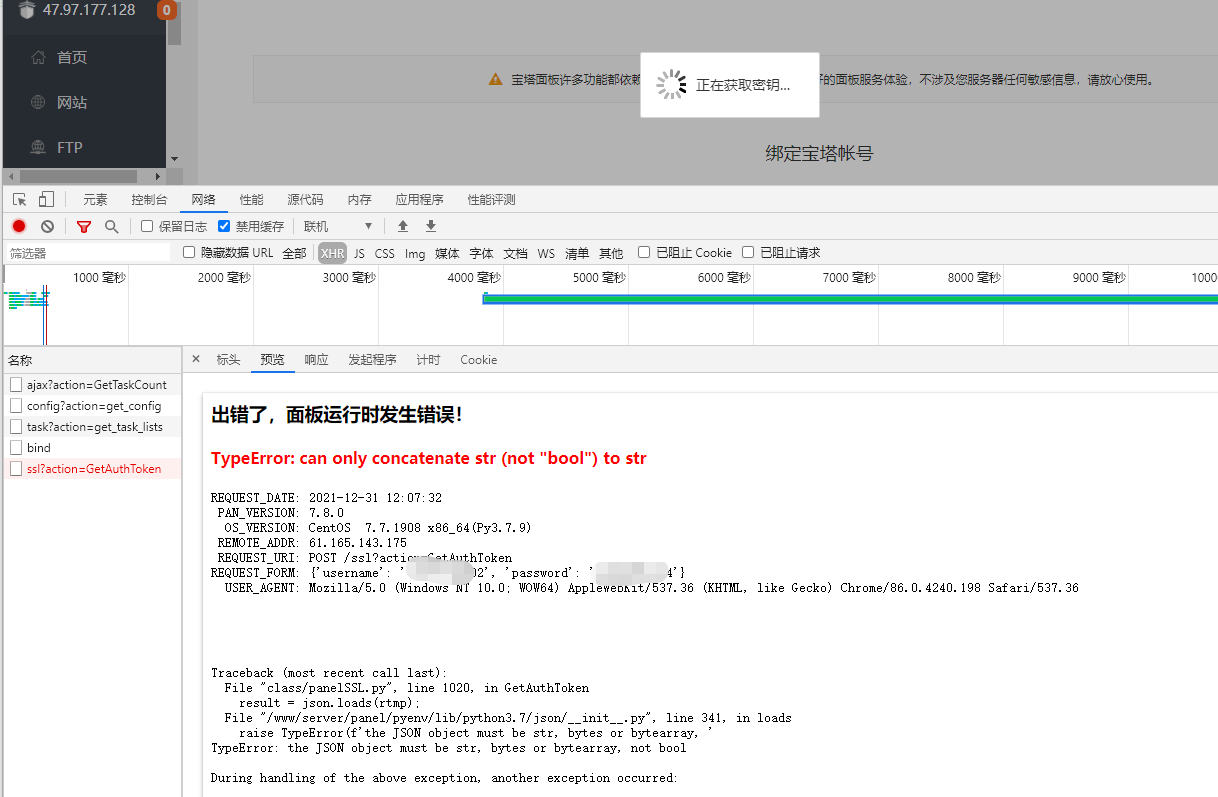Open the 内存 tab
Image resolution: width=1218 pixels, height=797 pixels.
(x=359, y=200)
